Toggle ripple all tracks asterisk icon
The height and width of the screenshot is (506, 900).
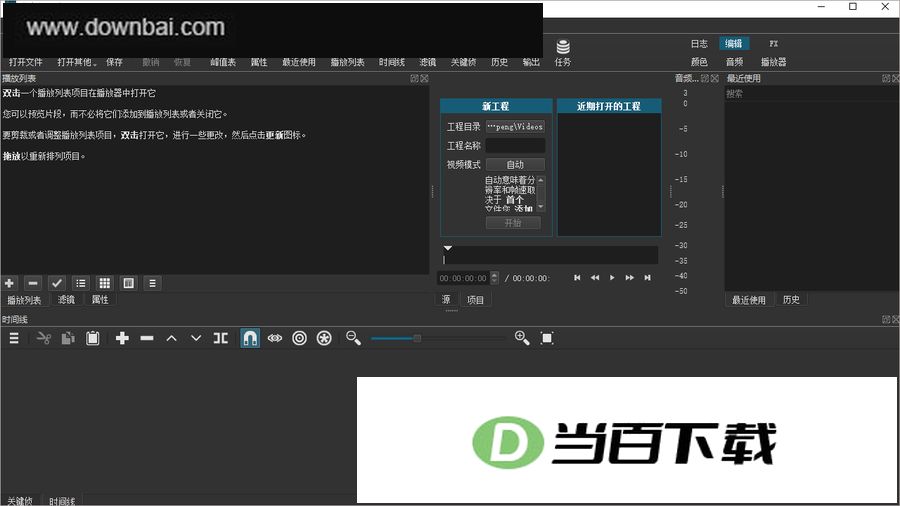click(x=324, y=338)
